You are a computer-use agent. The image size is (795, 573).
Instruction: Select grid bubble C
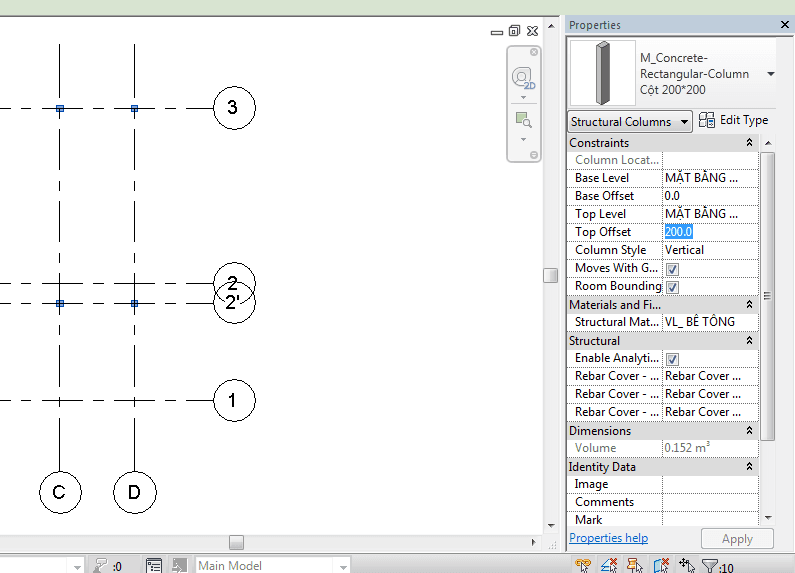60,492
